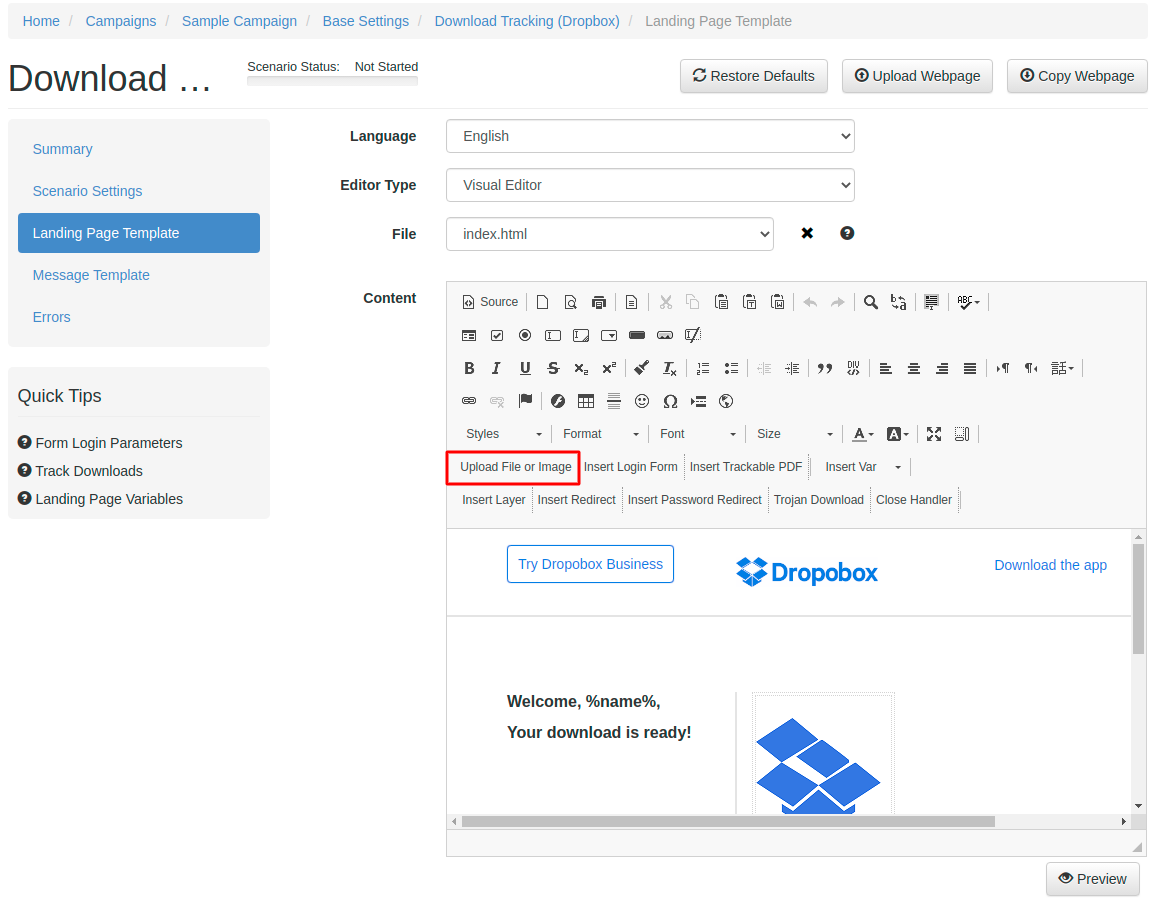Insert an IFrame globe icon
This screenshot has height=898, width=1161.
[726, 401]
